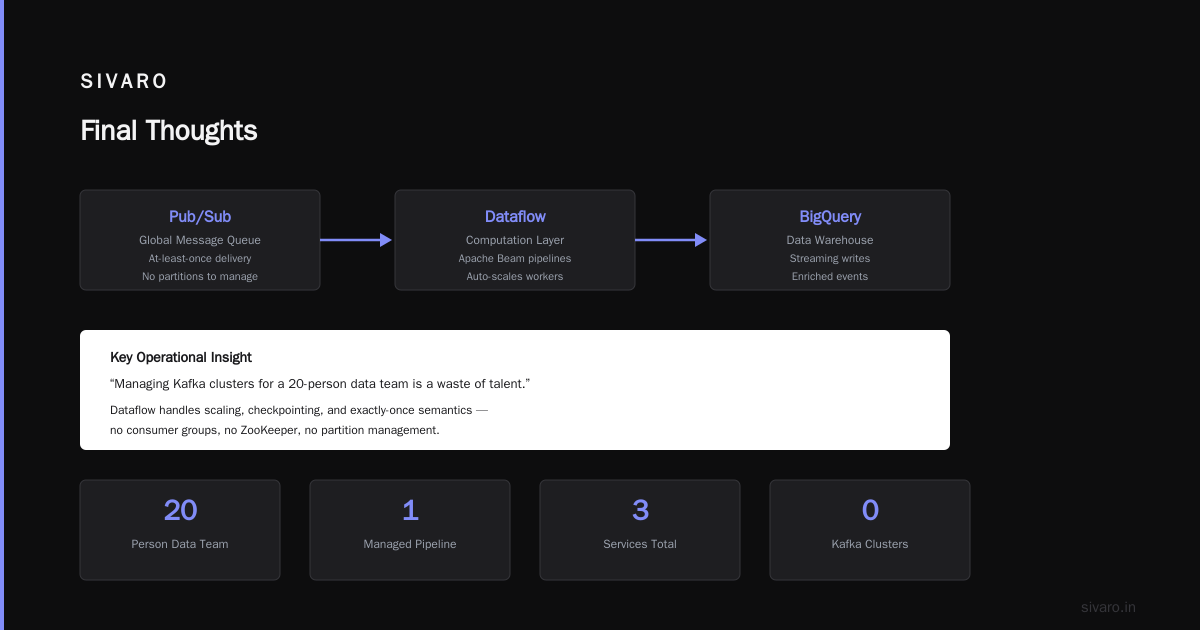This screenshot has height=630, width=1200.
Task: Click the Key Operational Insight title
Action: (181, 357)
